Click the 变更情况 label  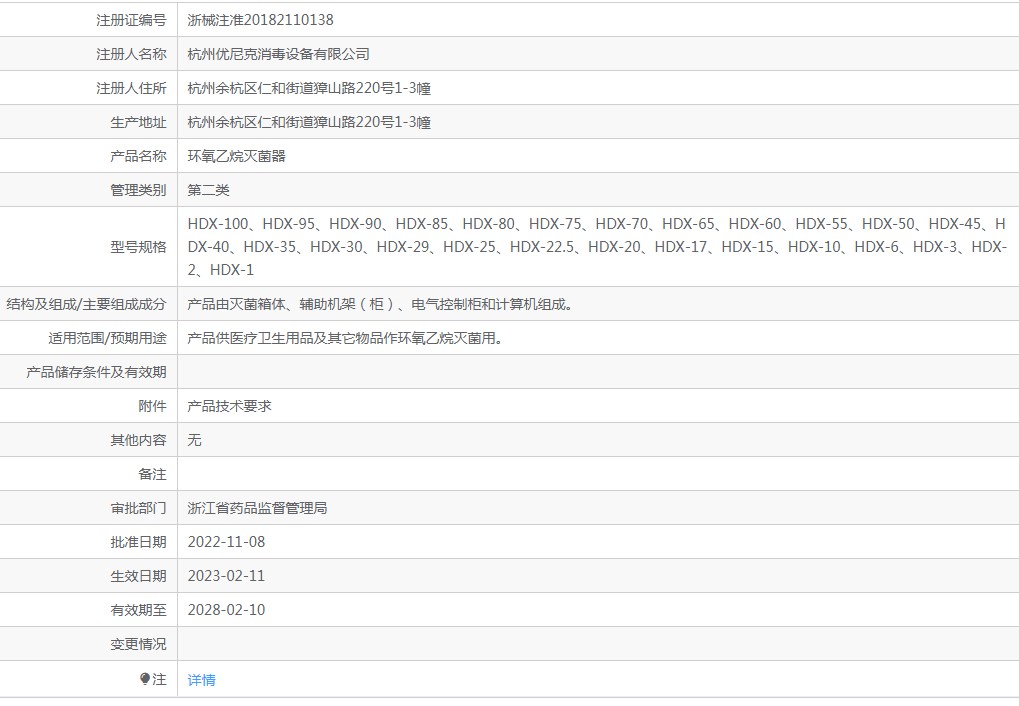click(x=138, y=644)
